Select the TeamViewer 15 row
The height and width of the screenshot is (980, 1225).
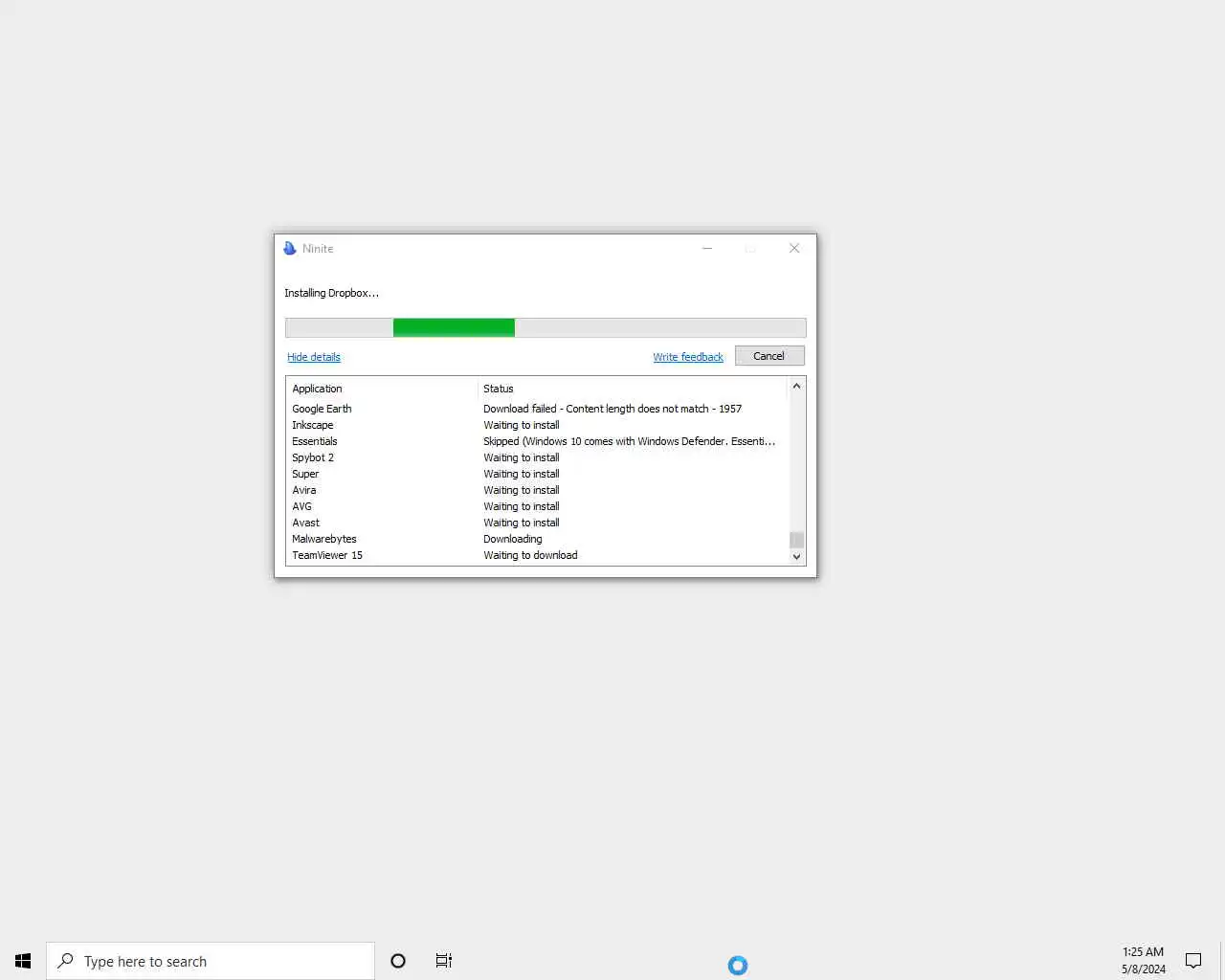537,555
